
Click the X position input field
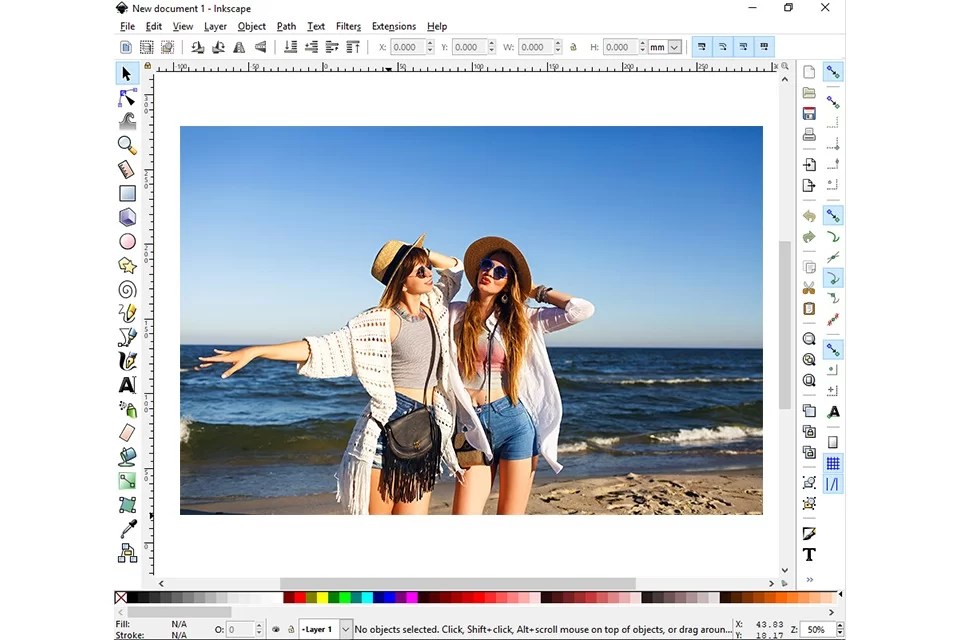(405, 47)
